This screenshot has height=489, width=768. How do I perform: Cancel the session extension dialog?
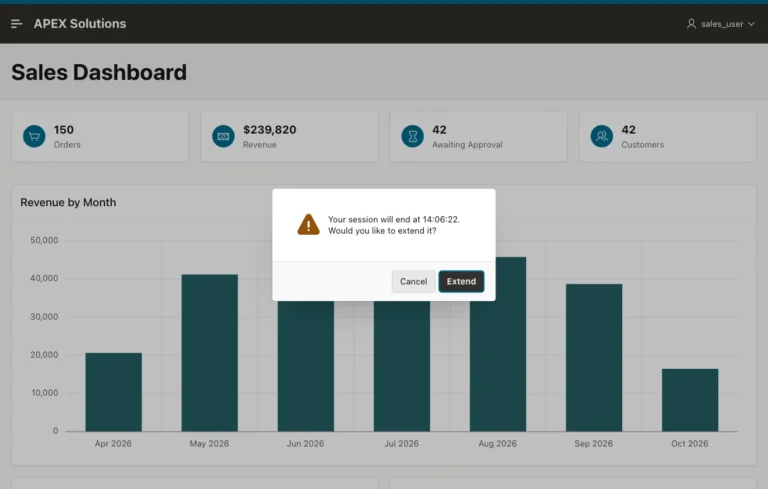click(413, 281)
